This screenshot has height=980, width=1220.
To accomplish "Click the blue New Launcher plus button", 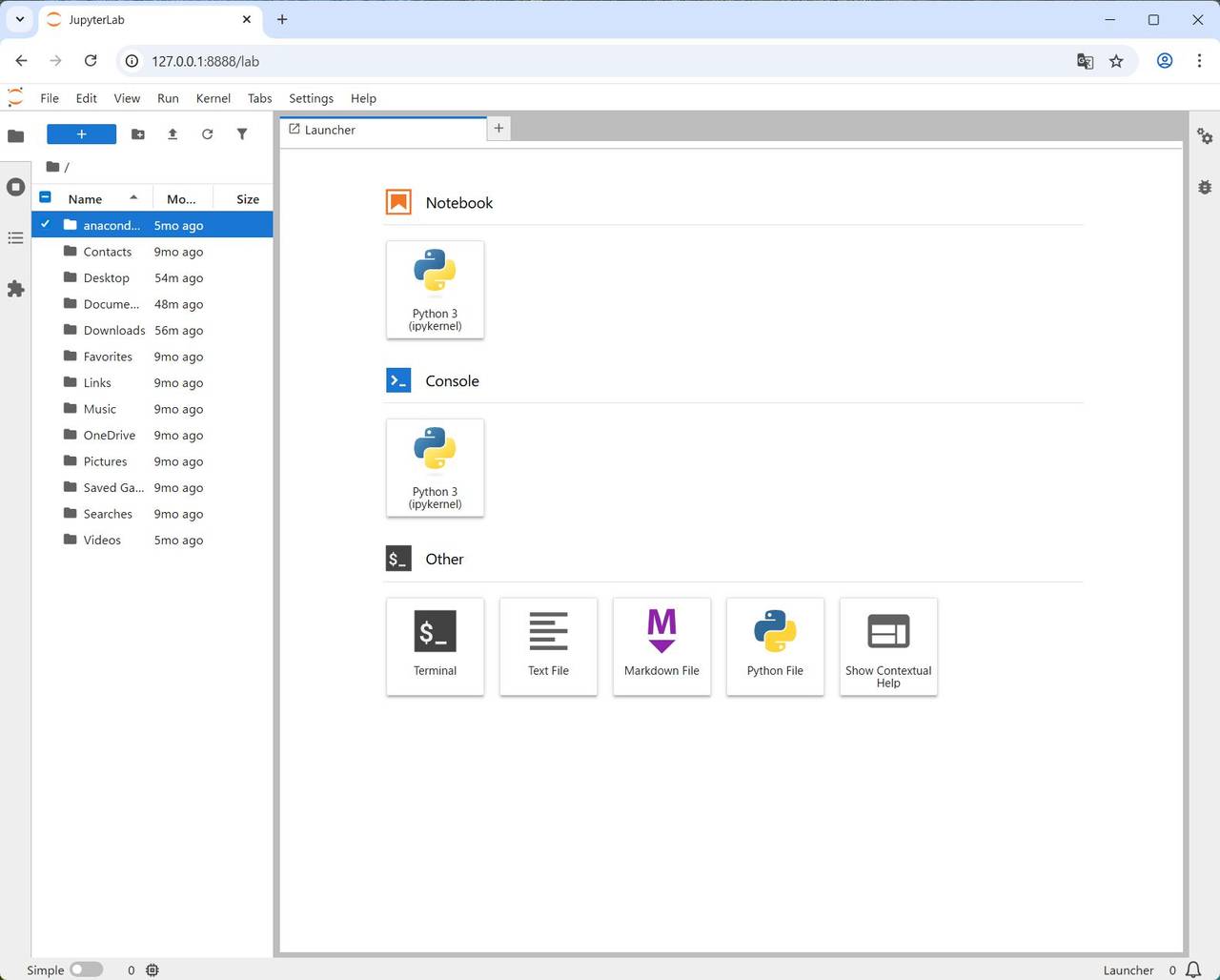I will click(82, 134).
